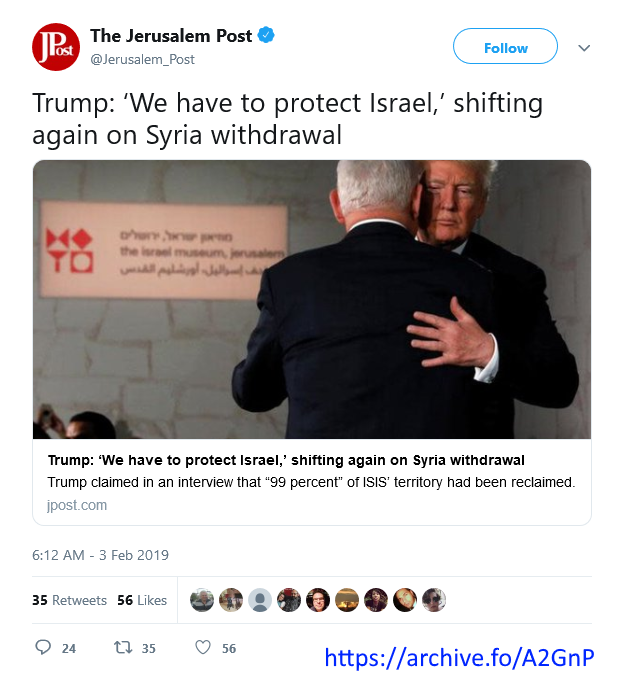Click the jpost.com domain link
The width and height of the screenshot is (624, 692).
click(x=77, y=505)
